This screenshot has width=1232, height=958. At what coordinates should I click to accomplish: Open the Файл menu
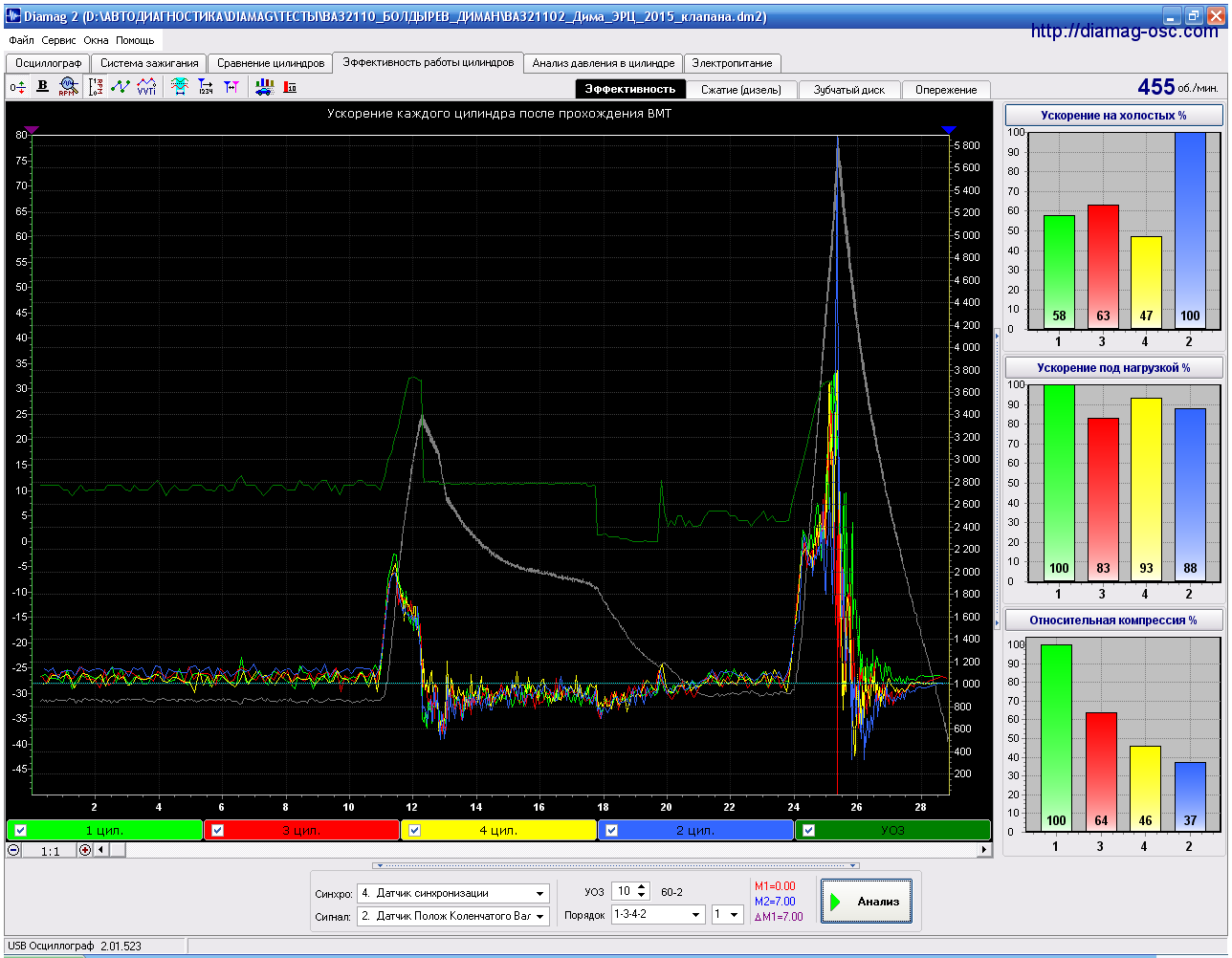click(21, 41)
